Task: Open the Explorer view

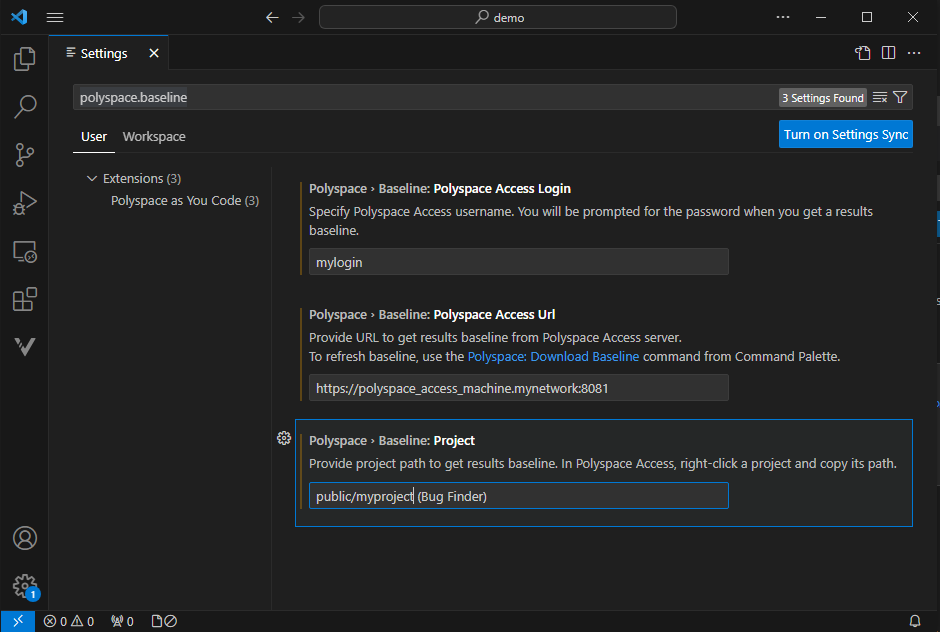Action: point(24,59)
